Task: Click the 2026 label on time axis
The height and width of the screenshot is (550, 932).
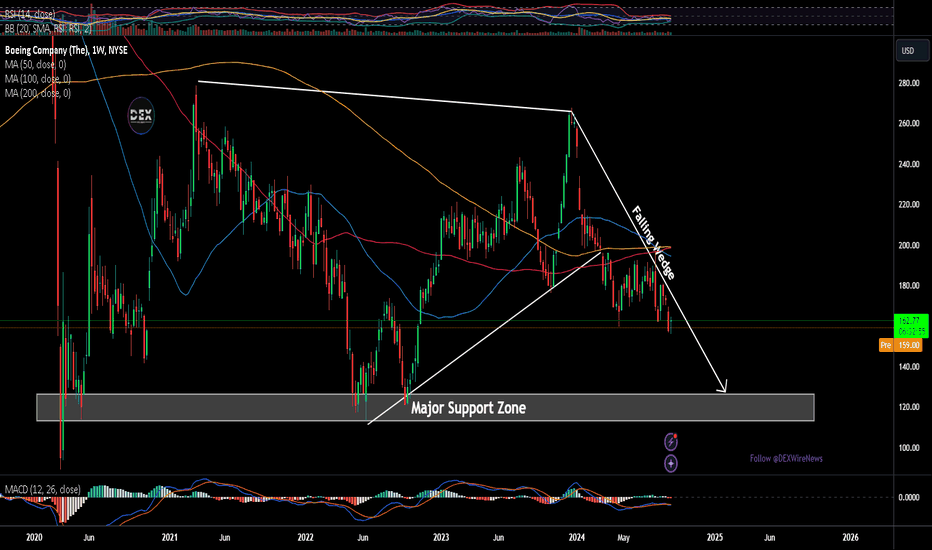Action: [851, 538]
